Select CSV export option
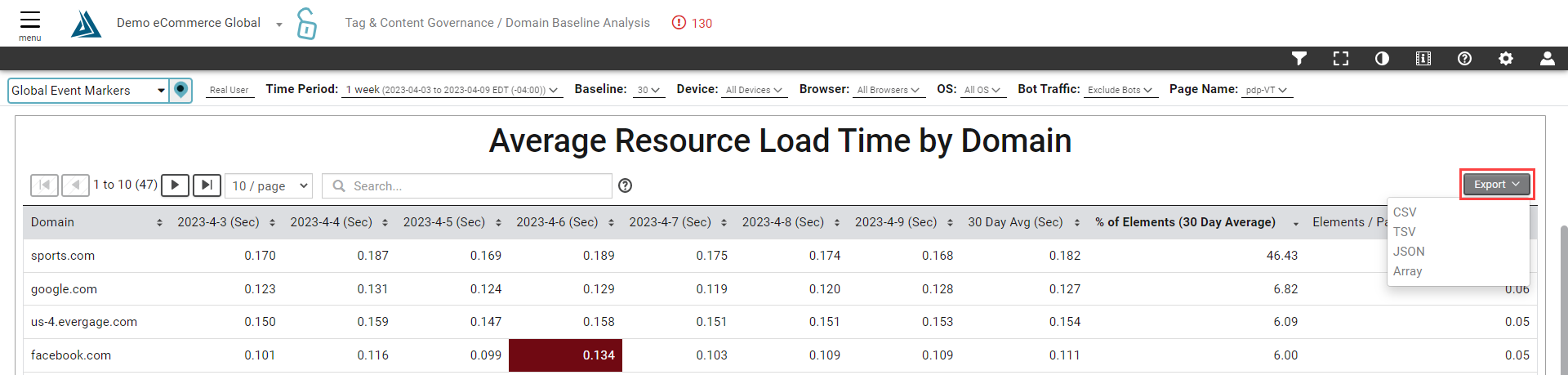This screenshot has width=1568, height=375. (x=1405, y=212)
